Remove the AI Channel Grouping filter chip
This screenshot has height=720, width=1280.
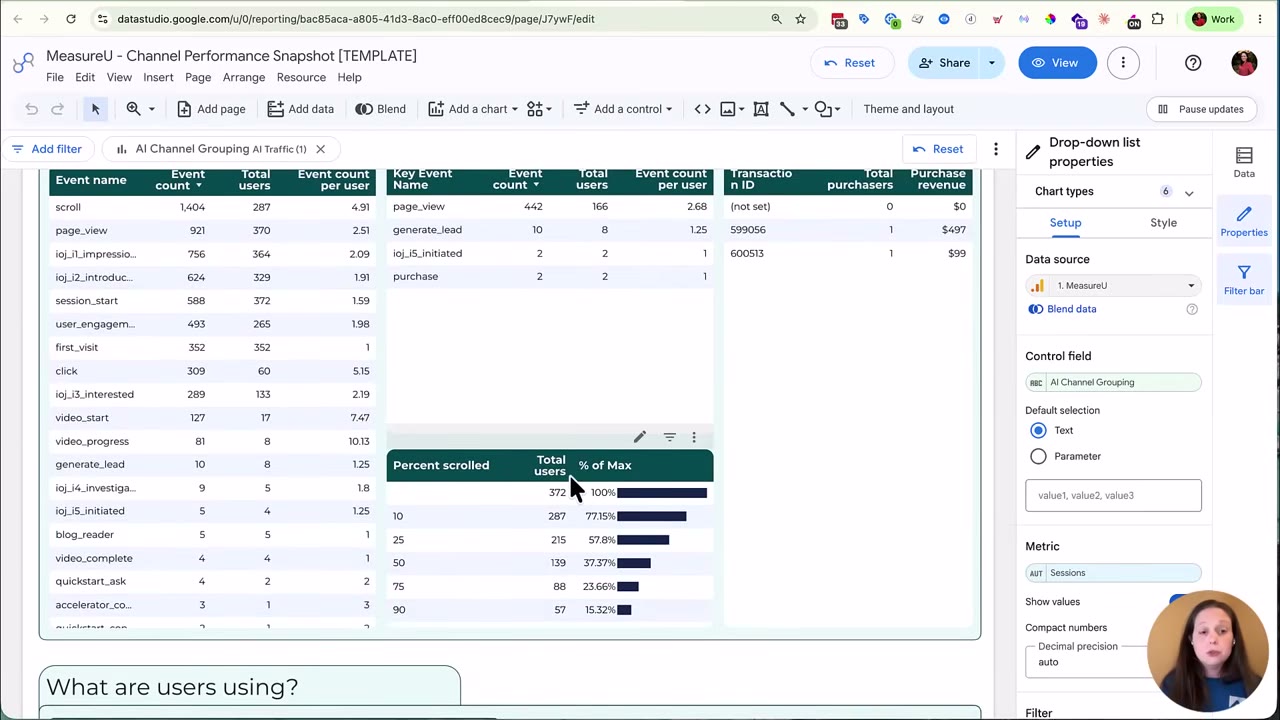click(x=320, y=149)
